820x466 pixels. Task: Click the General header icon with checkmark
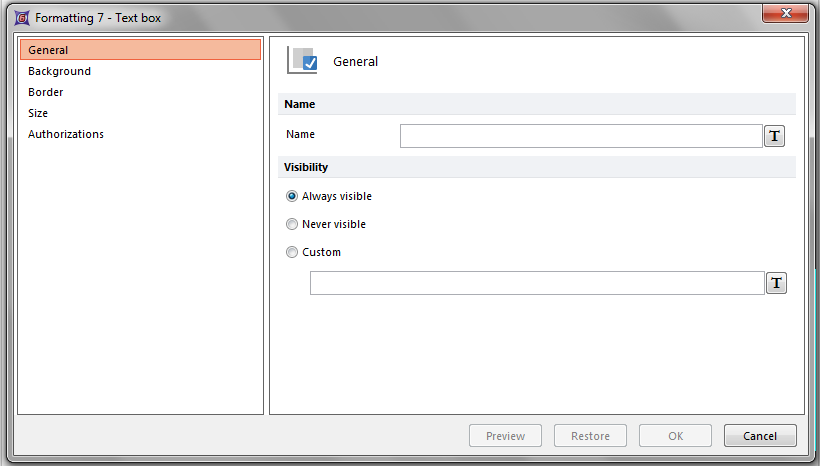pyautogui.click(x=302, y=61)
